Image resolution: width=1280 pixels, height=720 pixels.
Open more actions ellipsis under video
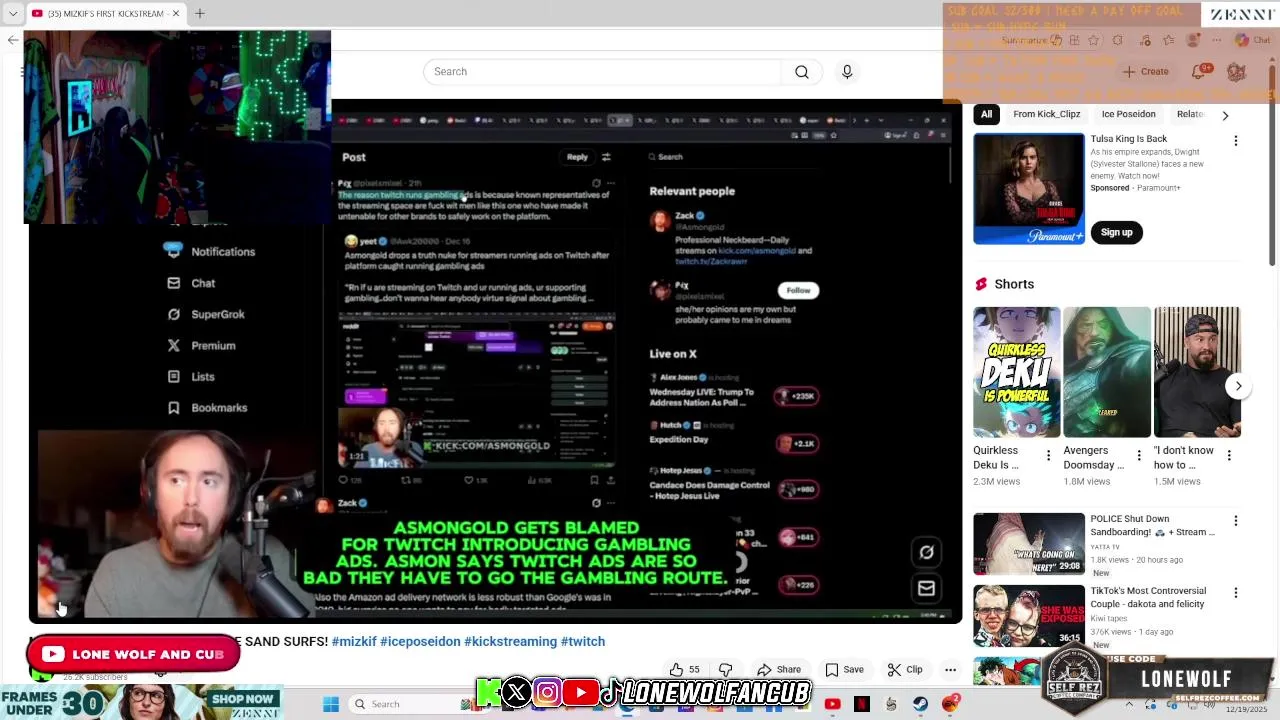950,670
